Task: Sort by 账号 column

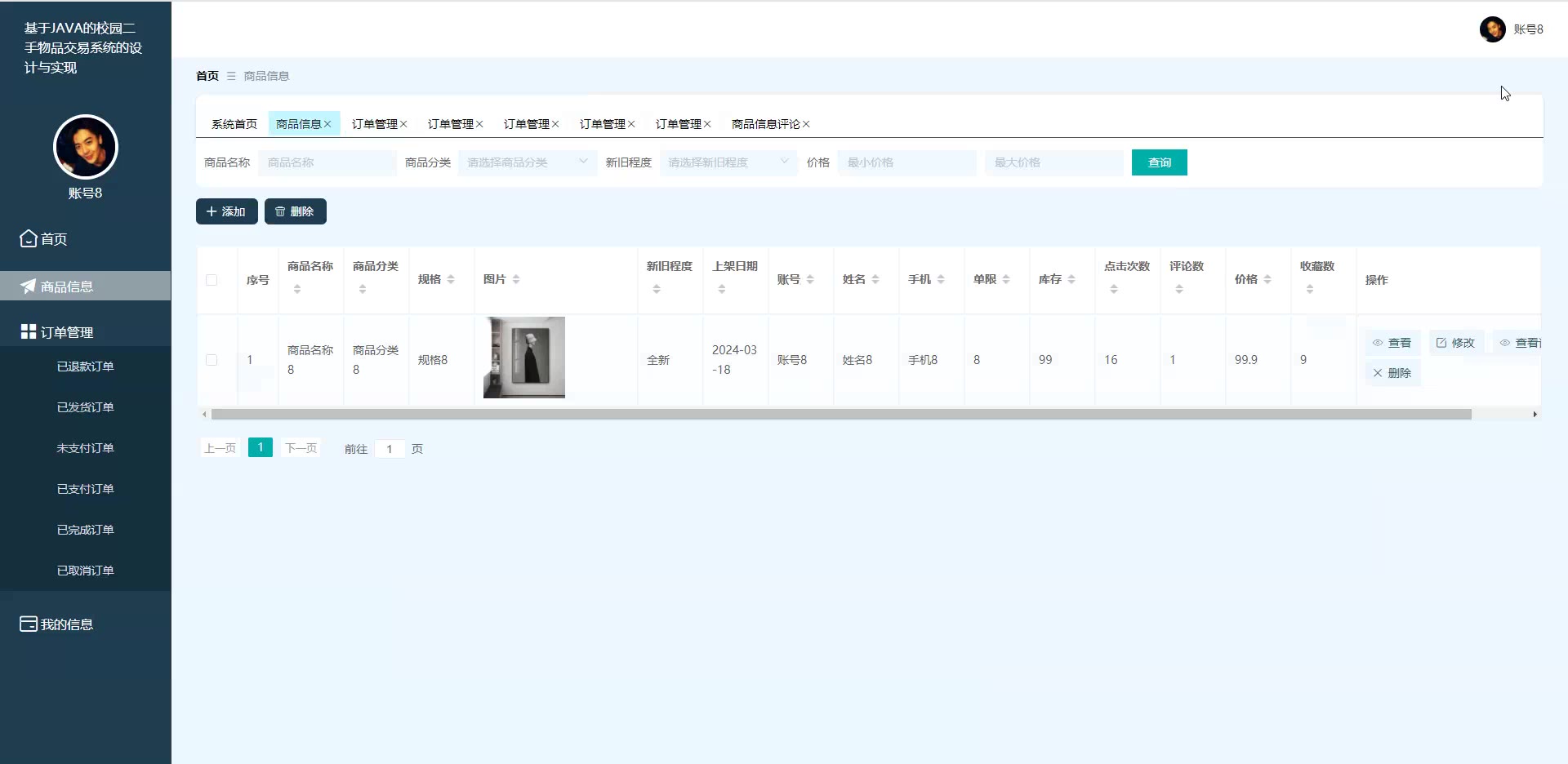Action: point(810,279)
